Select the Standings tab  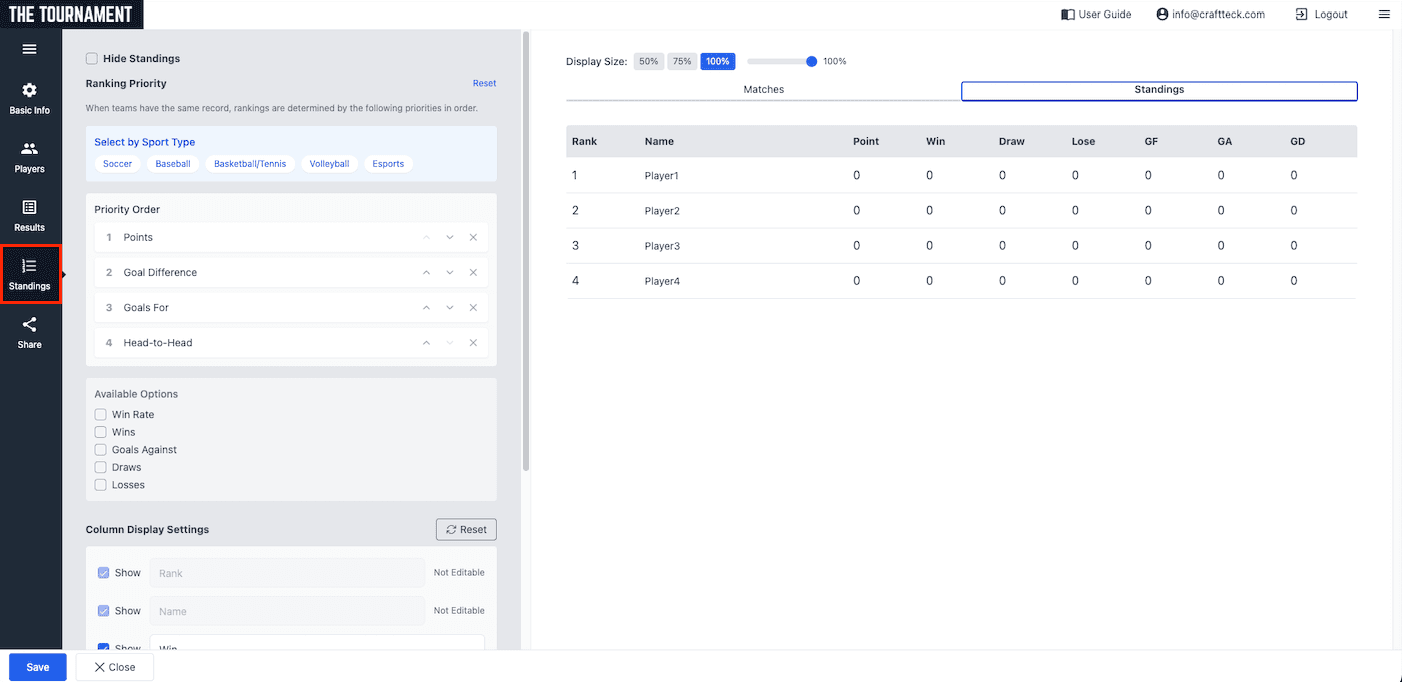(1159, 90)
